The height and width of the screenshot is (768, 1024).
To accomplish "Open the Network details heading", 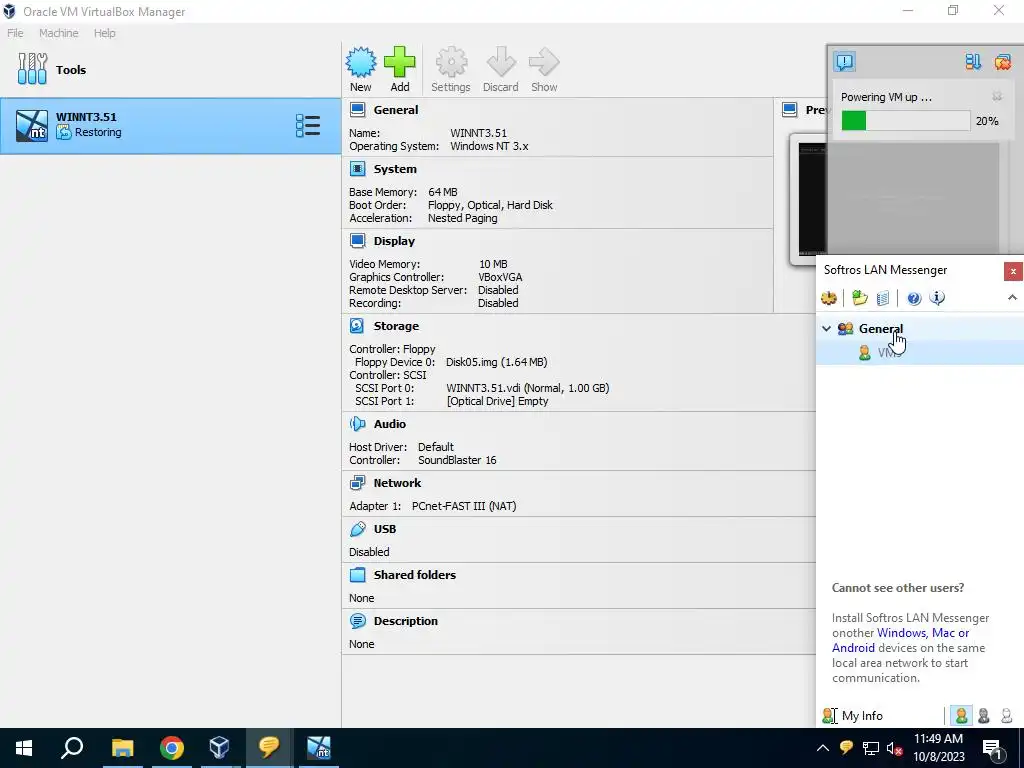I will point(397,483).
